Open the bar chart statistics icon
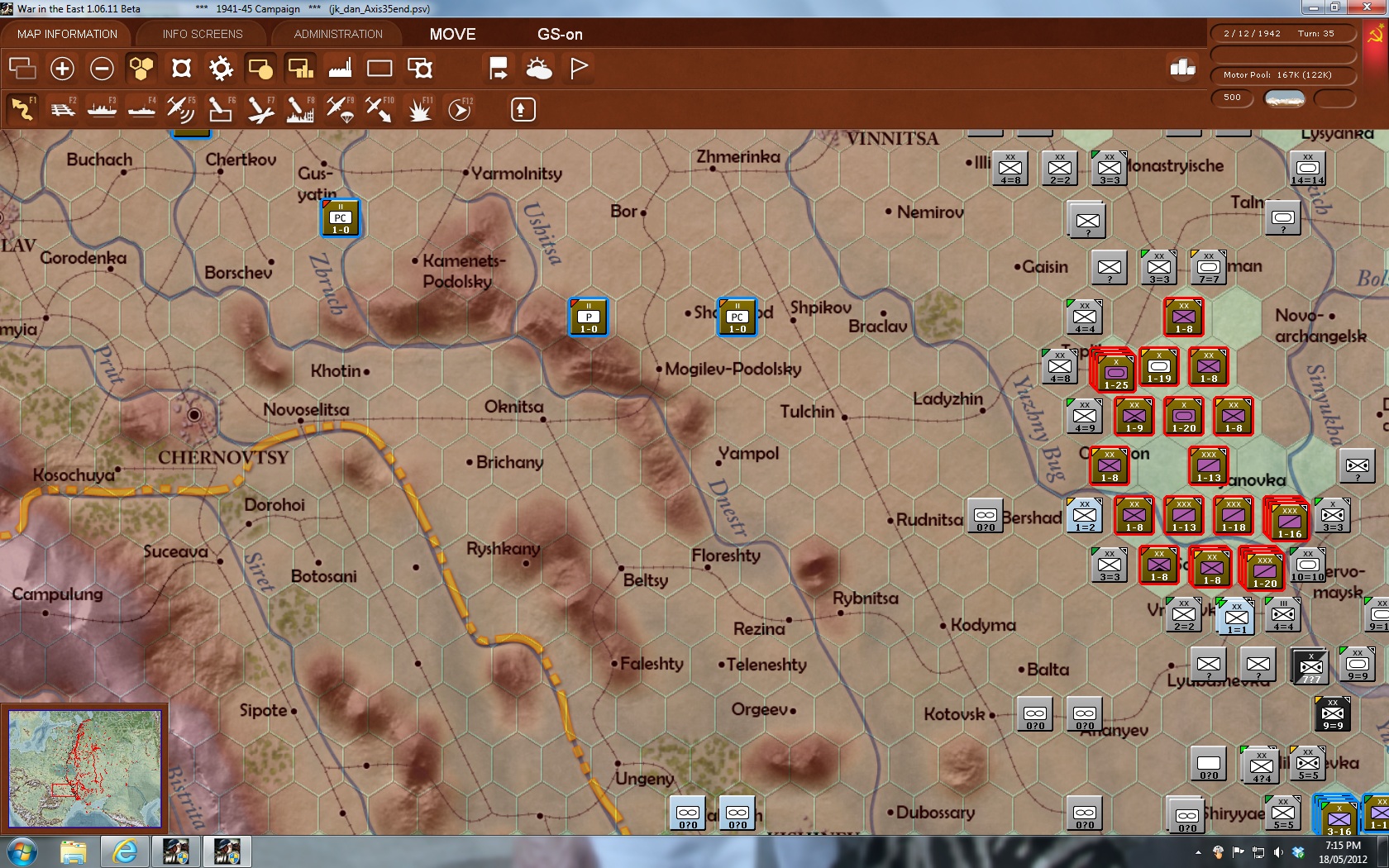Screen dimensions: 1389x868 point(1182,68)
